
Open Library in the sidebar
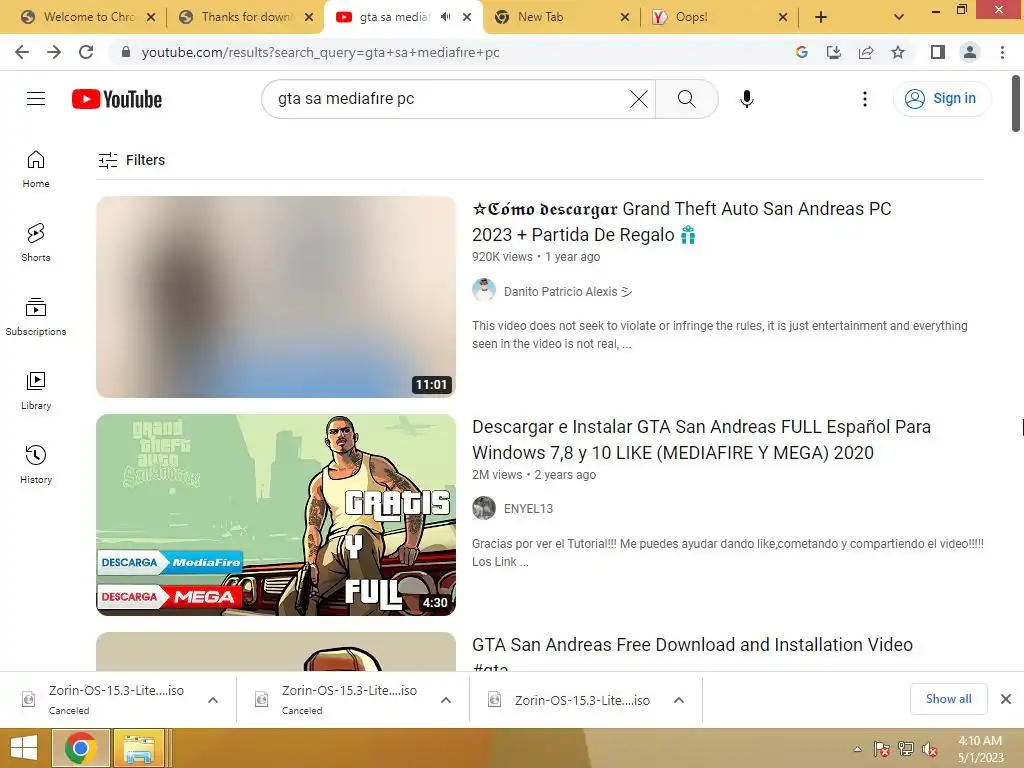(36, 391)
